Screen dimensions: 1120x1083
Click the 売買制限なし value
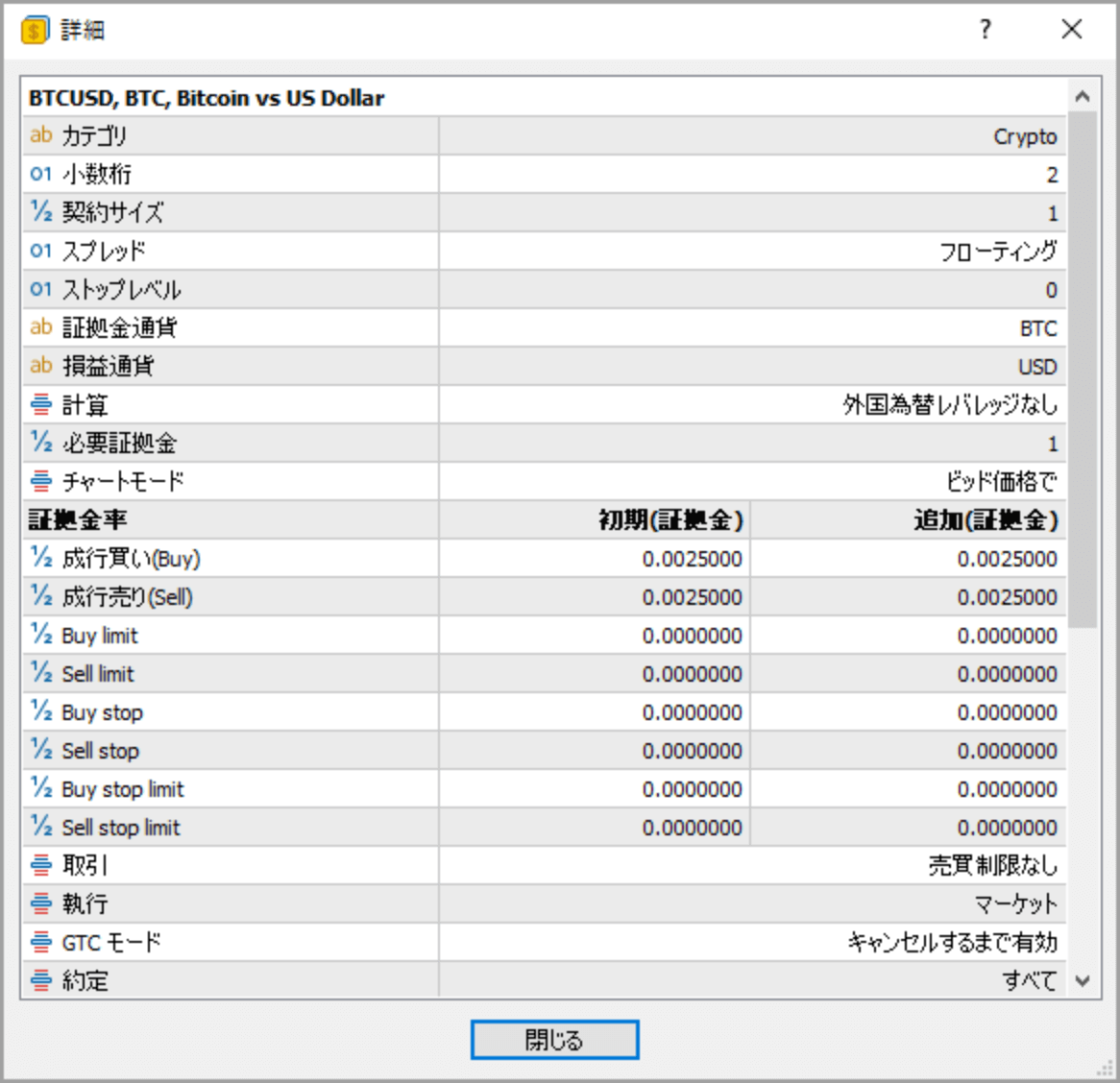[992, 865]
